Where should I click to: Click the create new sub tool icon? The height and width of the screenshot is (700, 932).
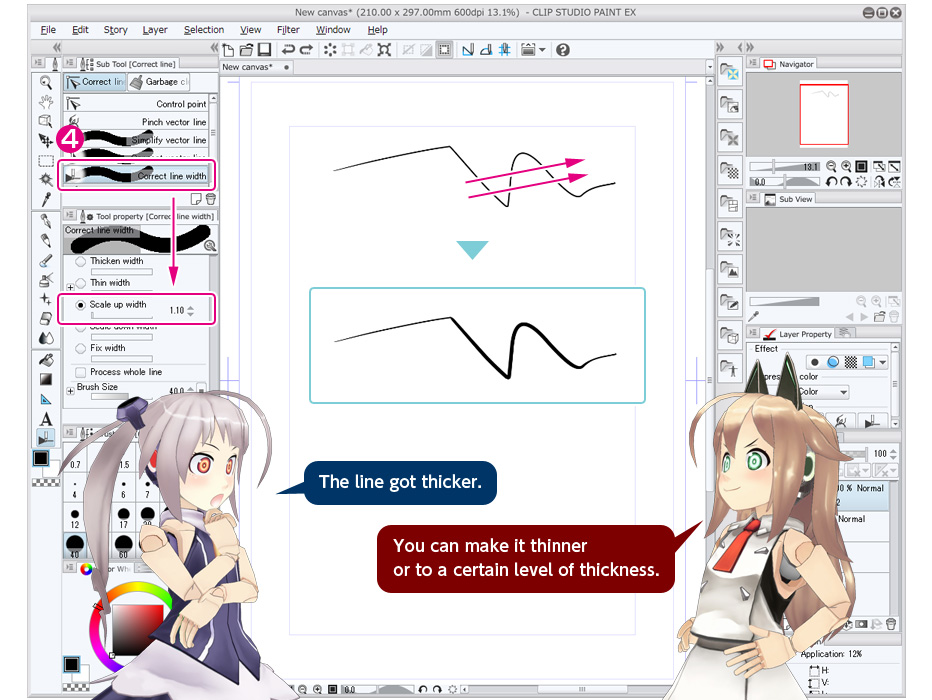coord(195,201)
